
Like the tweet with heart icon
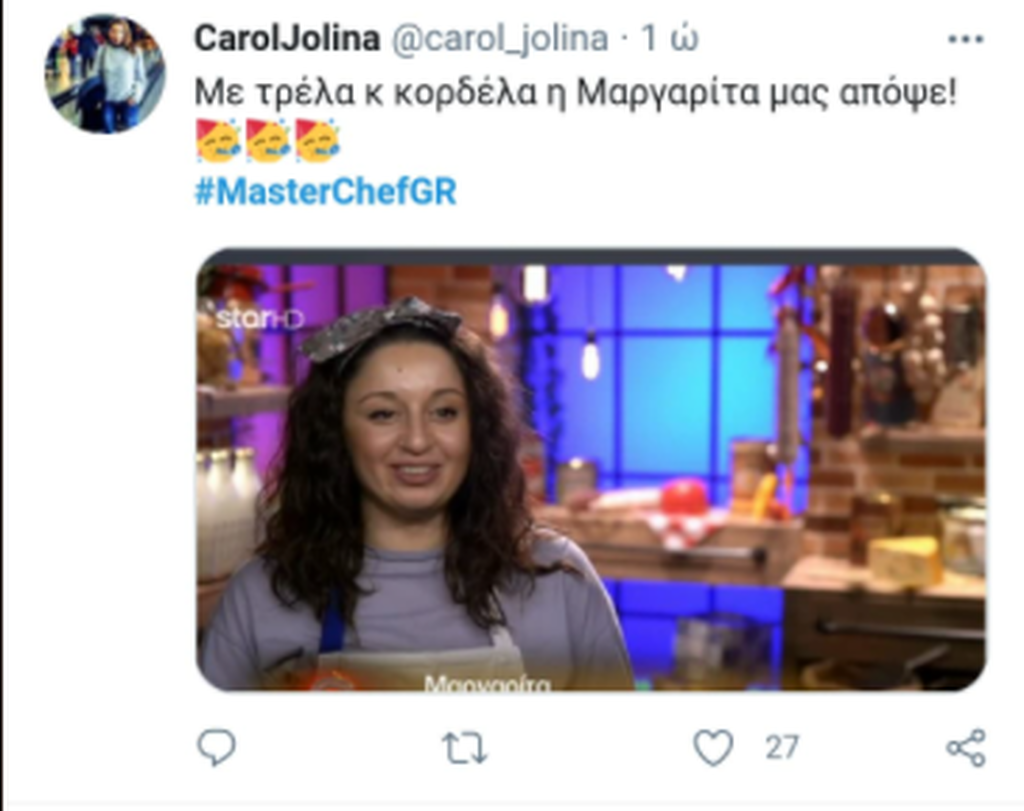point(712,748)
